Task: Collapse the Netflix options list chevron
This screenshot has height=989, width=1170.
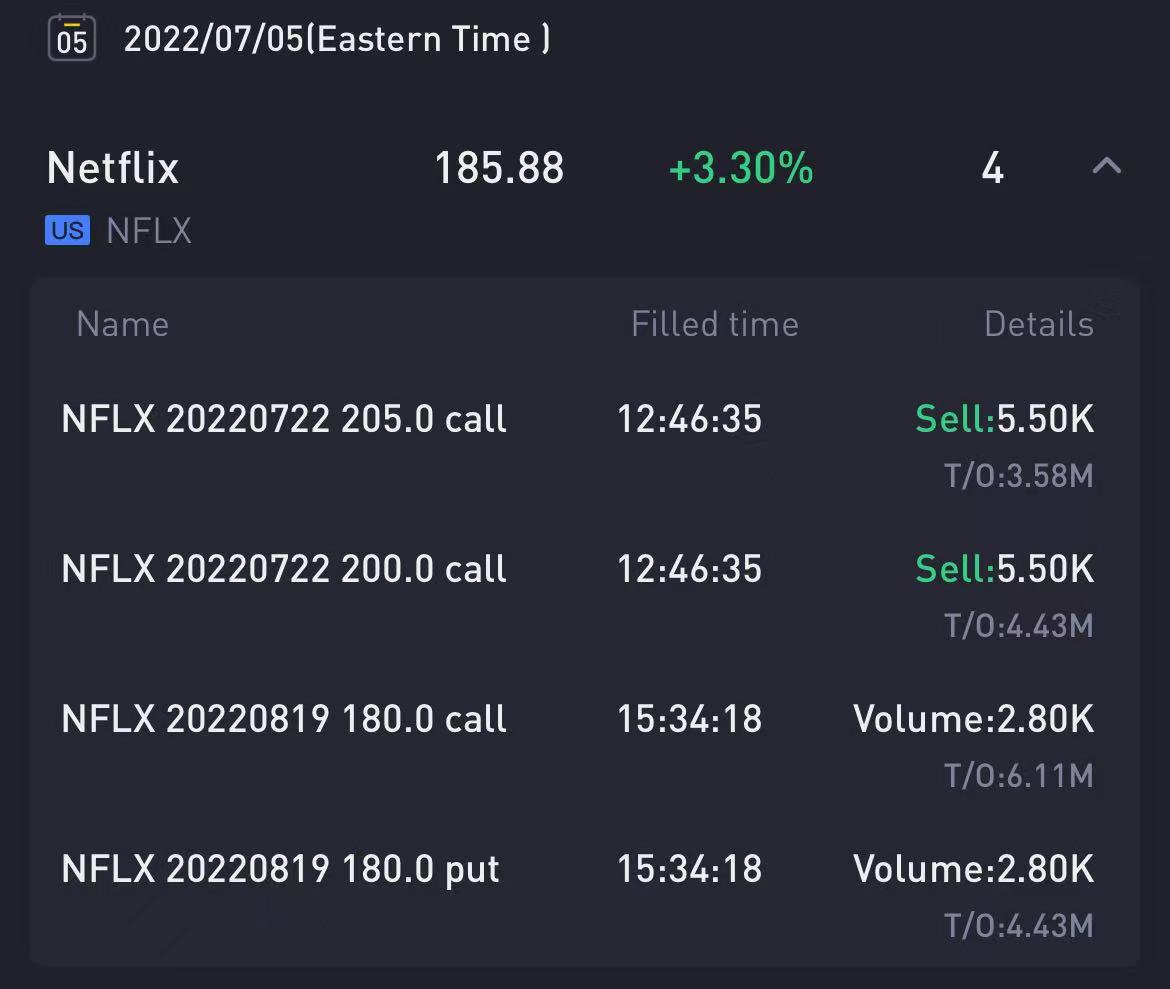Action: point(1106,167)
